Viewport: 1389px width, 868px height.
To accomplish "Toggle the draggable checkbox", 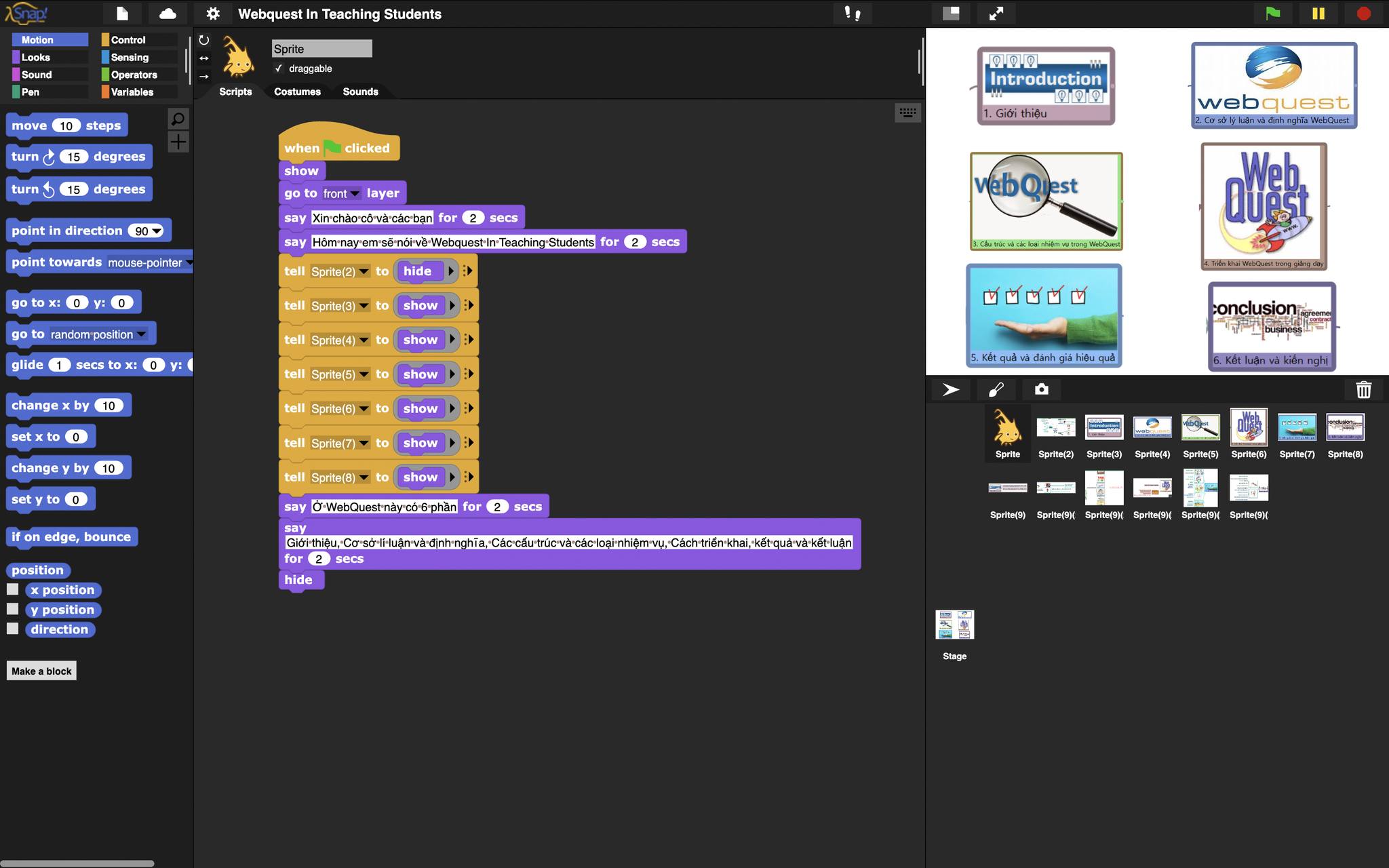I will click(278, 68).
